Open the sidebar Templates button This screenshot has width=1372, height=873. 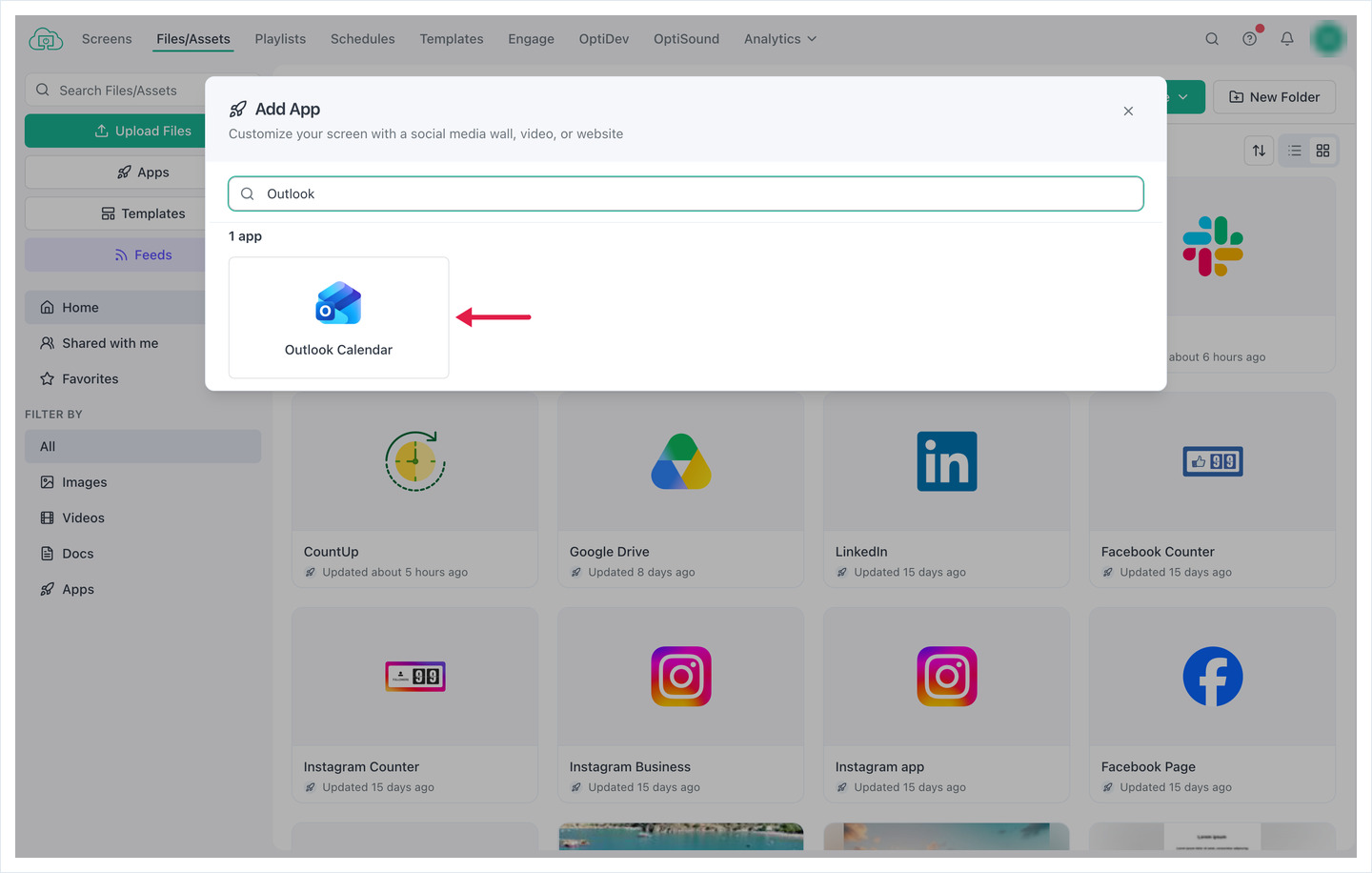click(116, 213)
